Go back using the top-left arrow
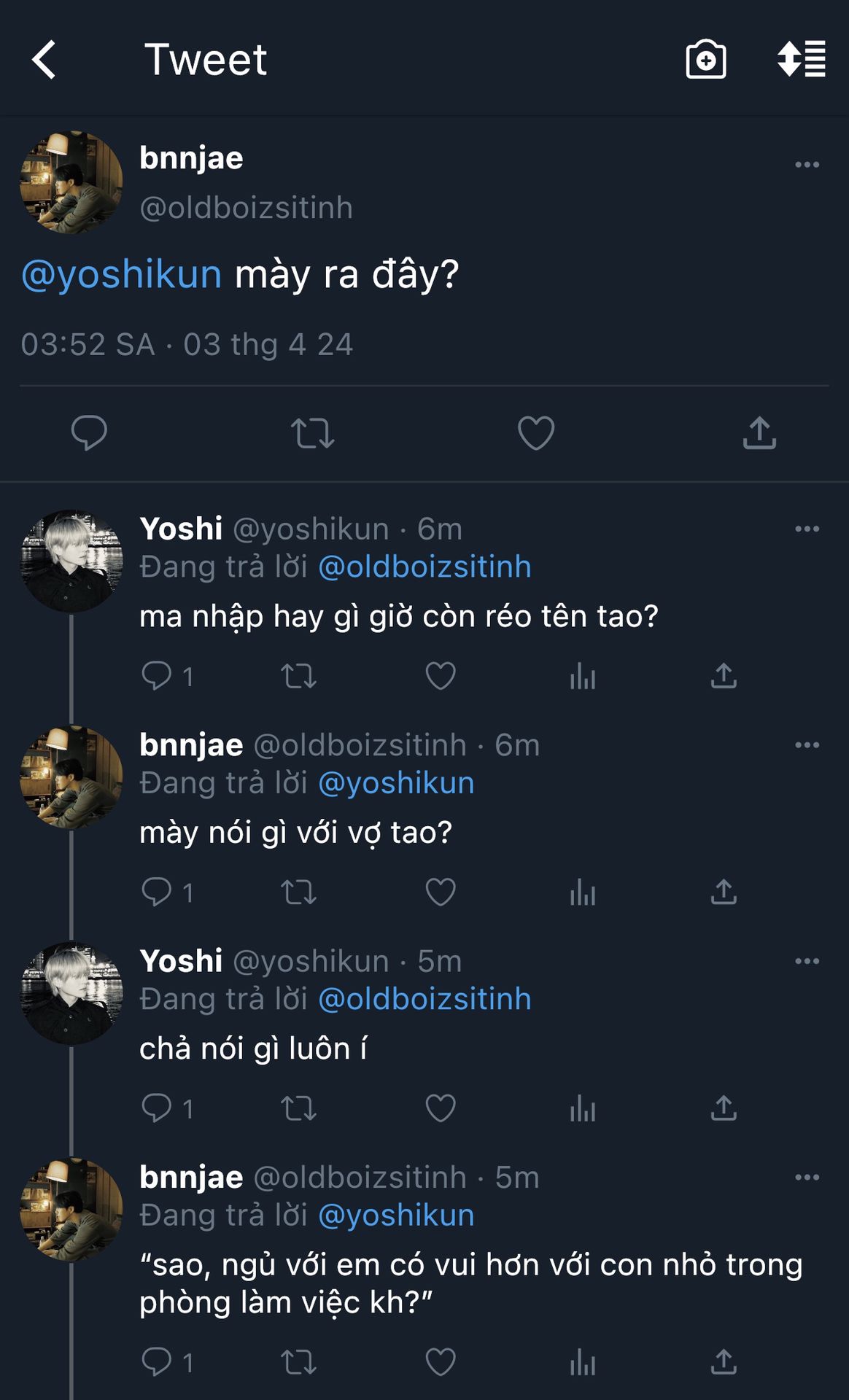849x1400 pixels. click(44, 59)
